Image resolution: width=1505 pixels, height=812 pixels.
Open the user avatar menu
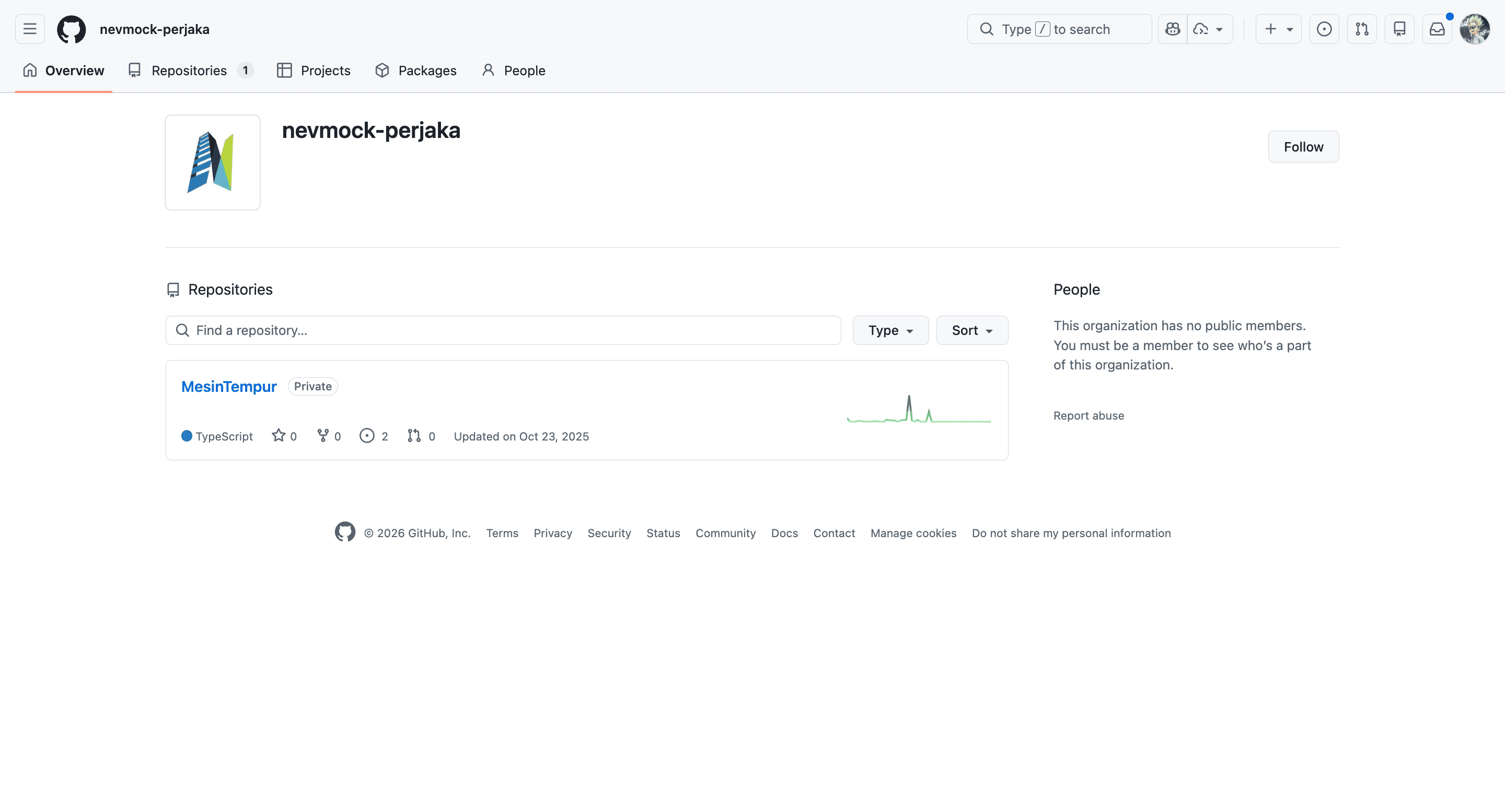click(x=1474, y=29)
